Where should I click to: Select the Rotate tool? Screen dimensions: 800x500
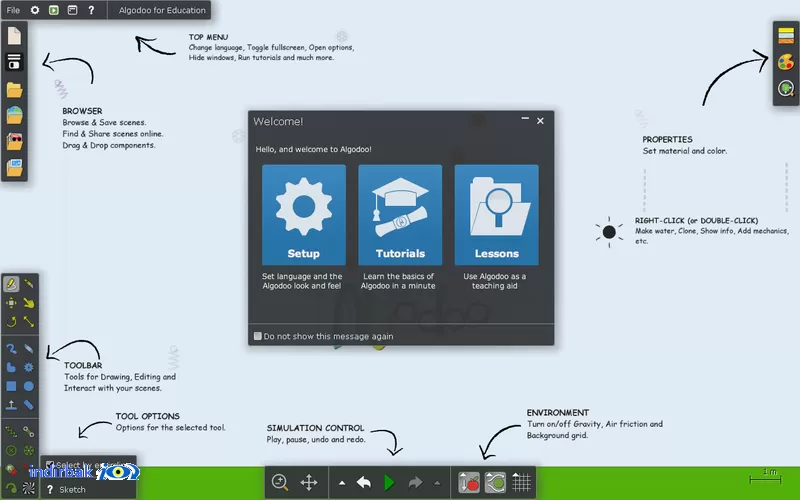coord(11,321)
